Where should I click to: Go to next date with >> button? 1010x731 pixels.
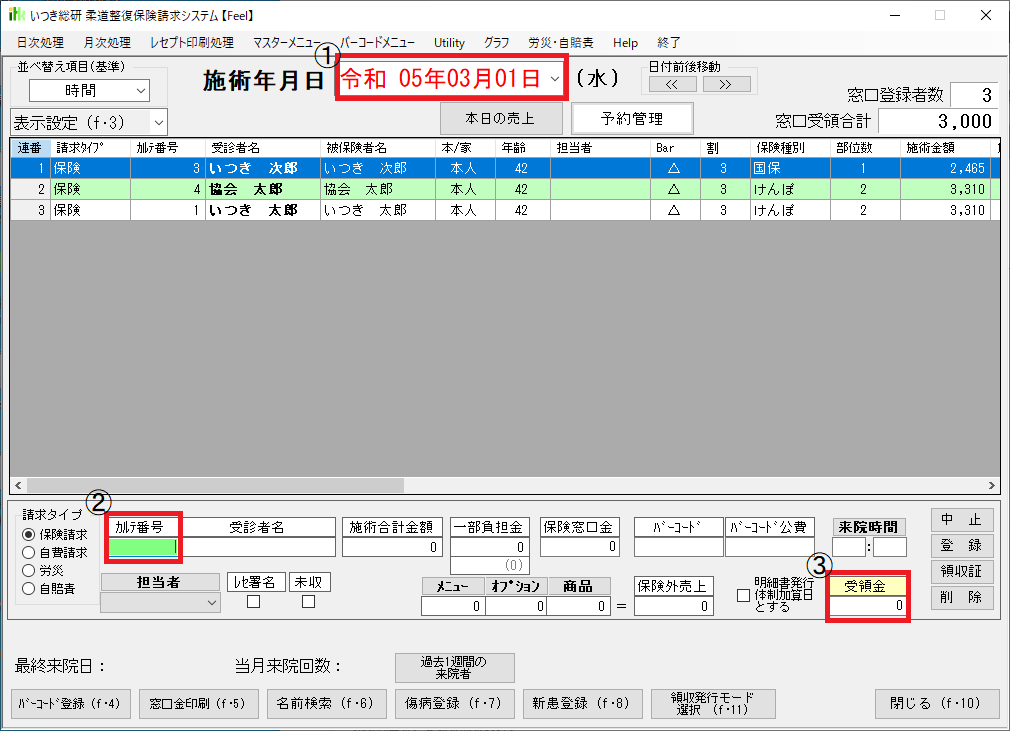726,84
